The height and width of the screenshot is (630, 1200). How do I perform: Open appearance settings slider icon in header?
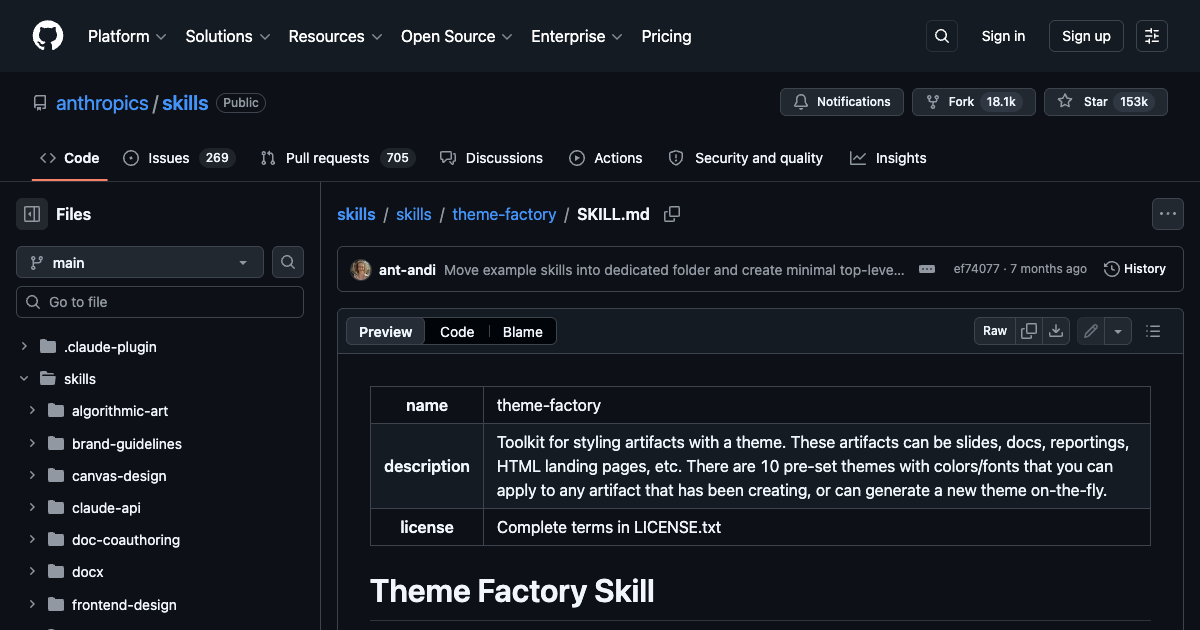coord(1152,36)
